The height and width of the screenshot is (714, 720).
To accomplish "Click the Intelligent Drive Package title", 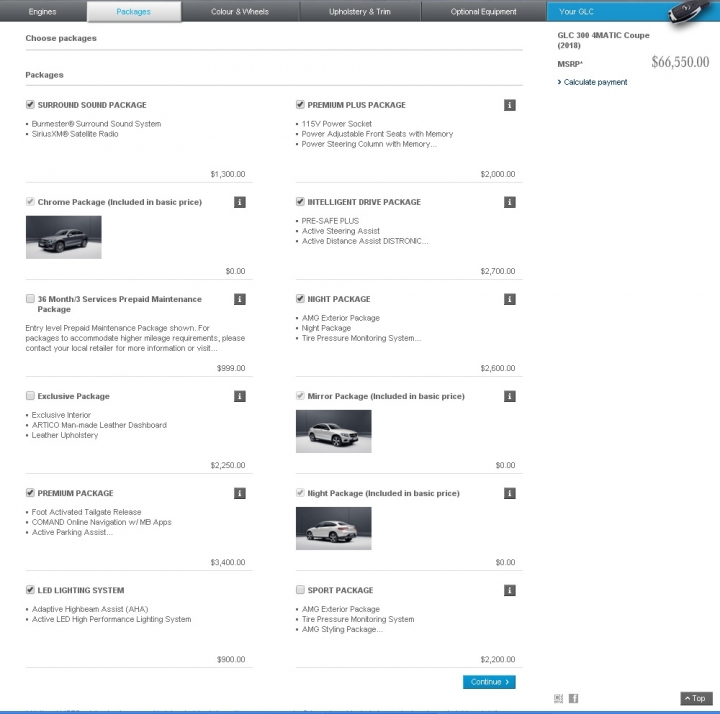I will click(364, 202).
